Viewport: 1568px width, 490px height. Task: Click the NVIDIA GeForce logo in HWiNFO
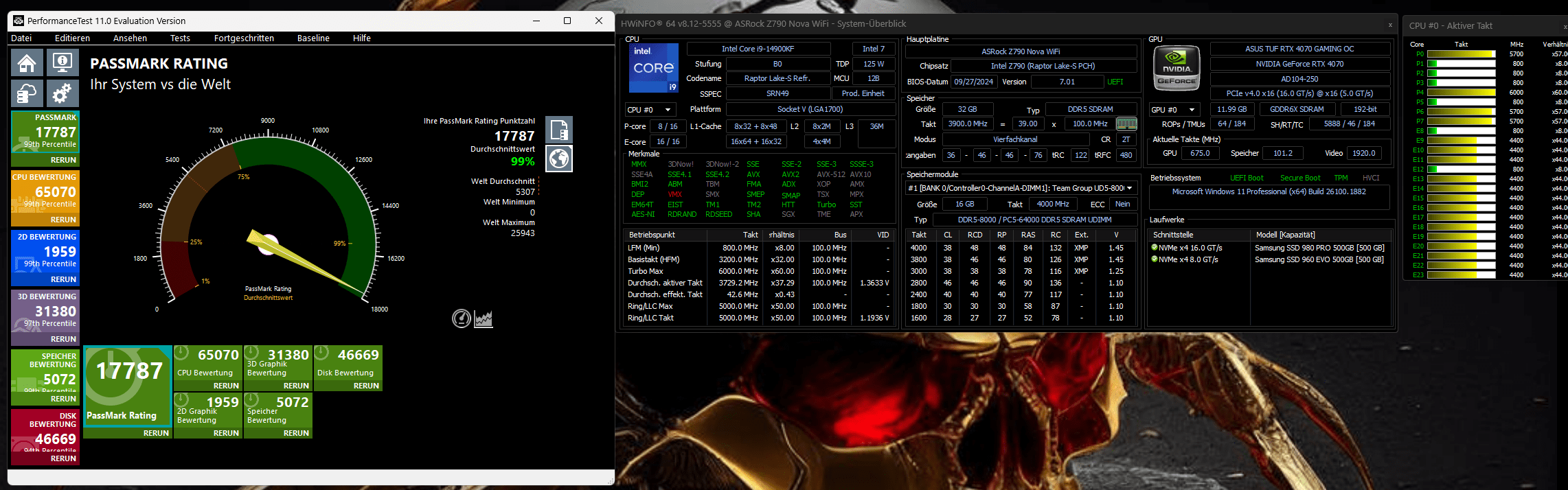point(1177,69)
